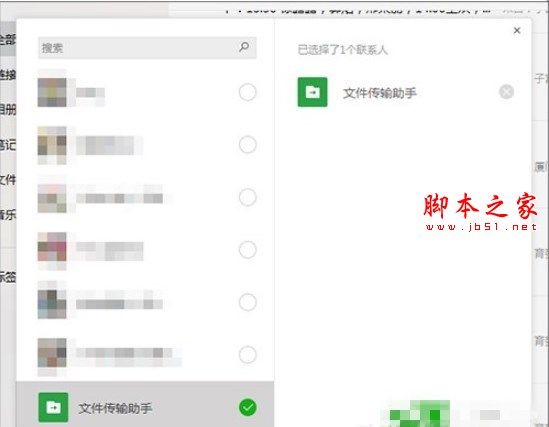549x427 pixels.
Task: Click the first blurred contact's avatar
Action: click(52, 92)
